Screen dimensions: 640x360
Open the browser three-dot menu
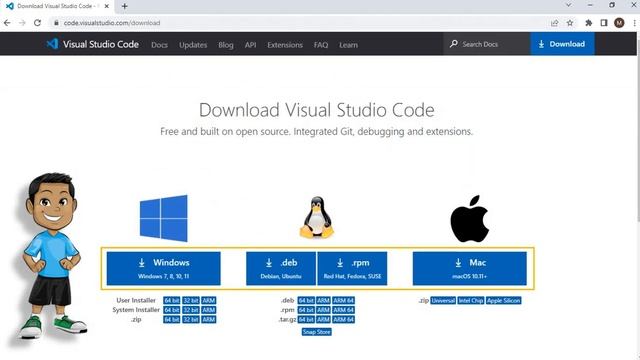tap(635, 23)
